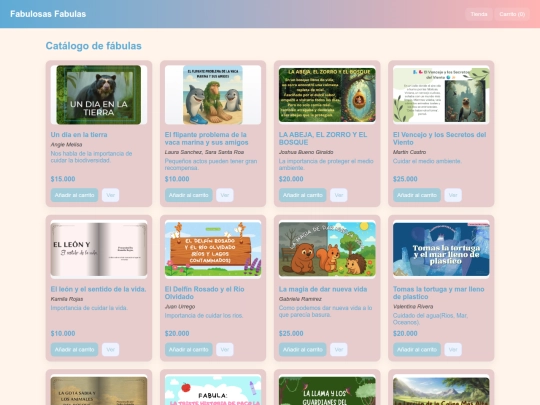Screen dimensions: 540x405
Task: Click description 'Pequeños actos pueden tener gran recompensa.'
Action: coord(211,165)
